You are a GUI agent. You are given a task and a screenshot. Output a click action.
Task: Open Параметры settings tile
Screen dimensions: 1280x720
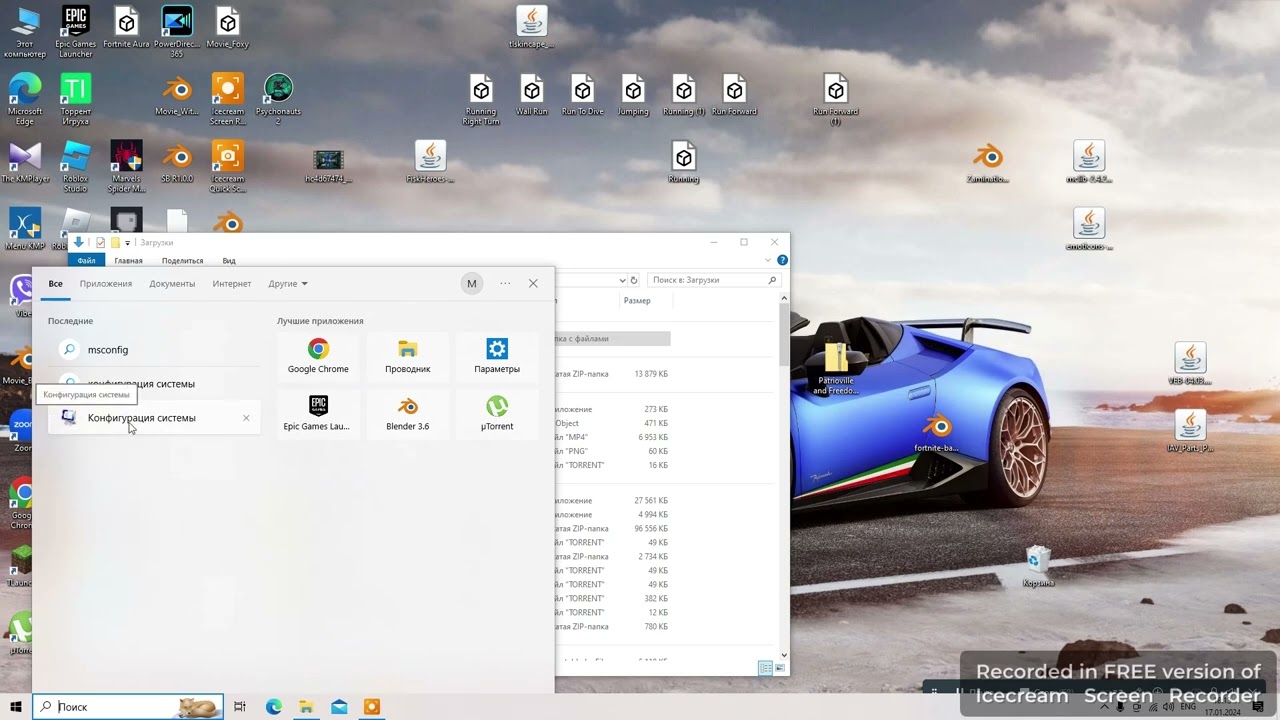pyautogui.click(x=497, y=357)
